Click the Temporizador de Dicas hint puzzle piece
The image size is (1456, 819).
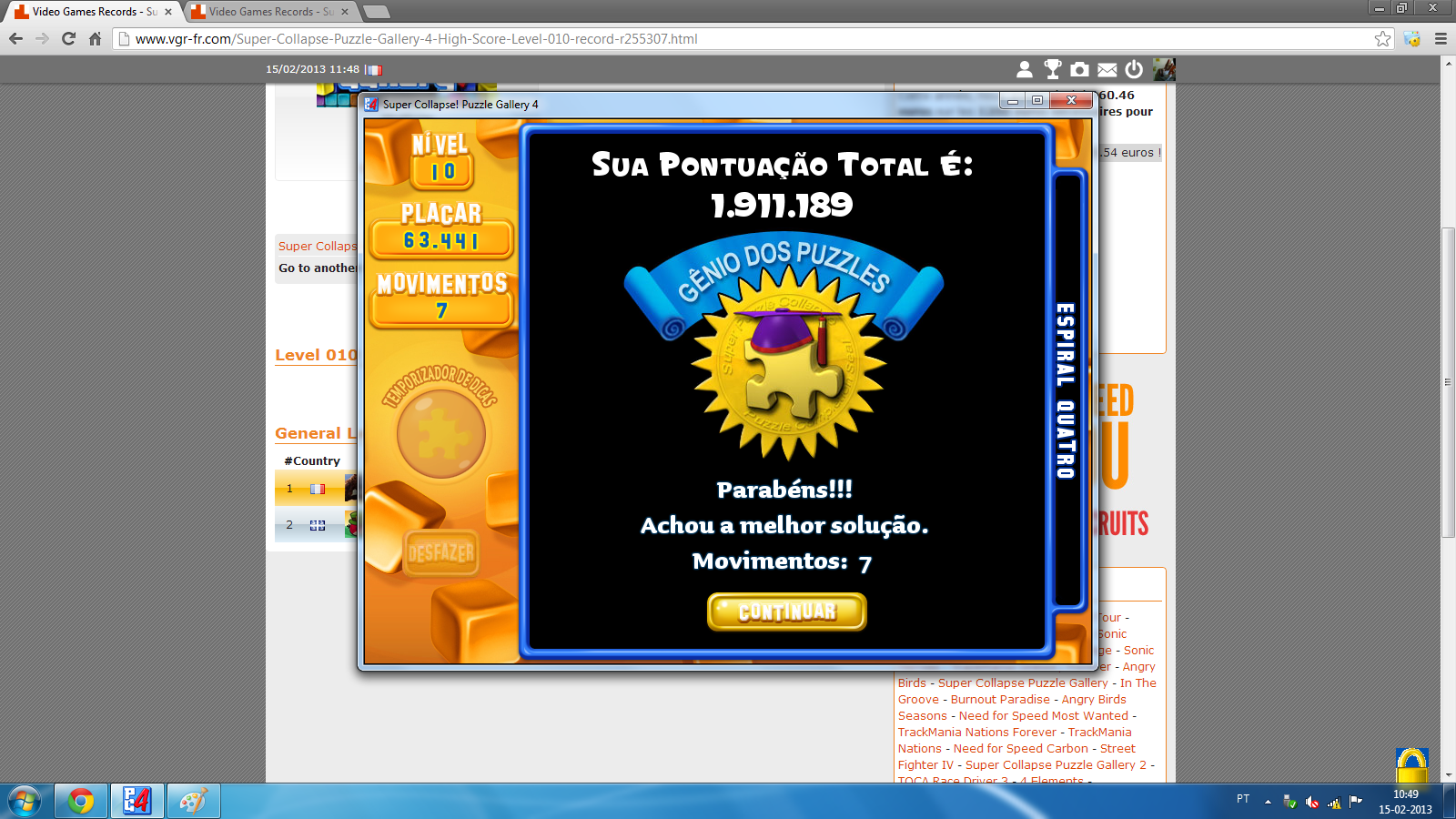tap(441, 434)
